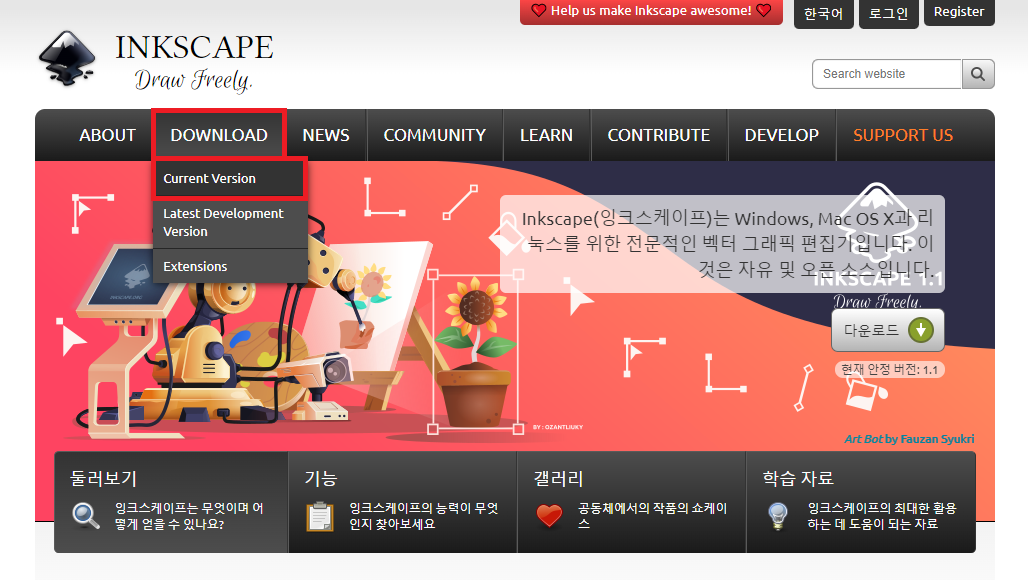
Task: Open the CONTRIBUTE menu
Action: coord(659,135)
